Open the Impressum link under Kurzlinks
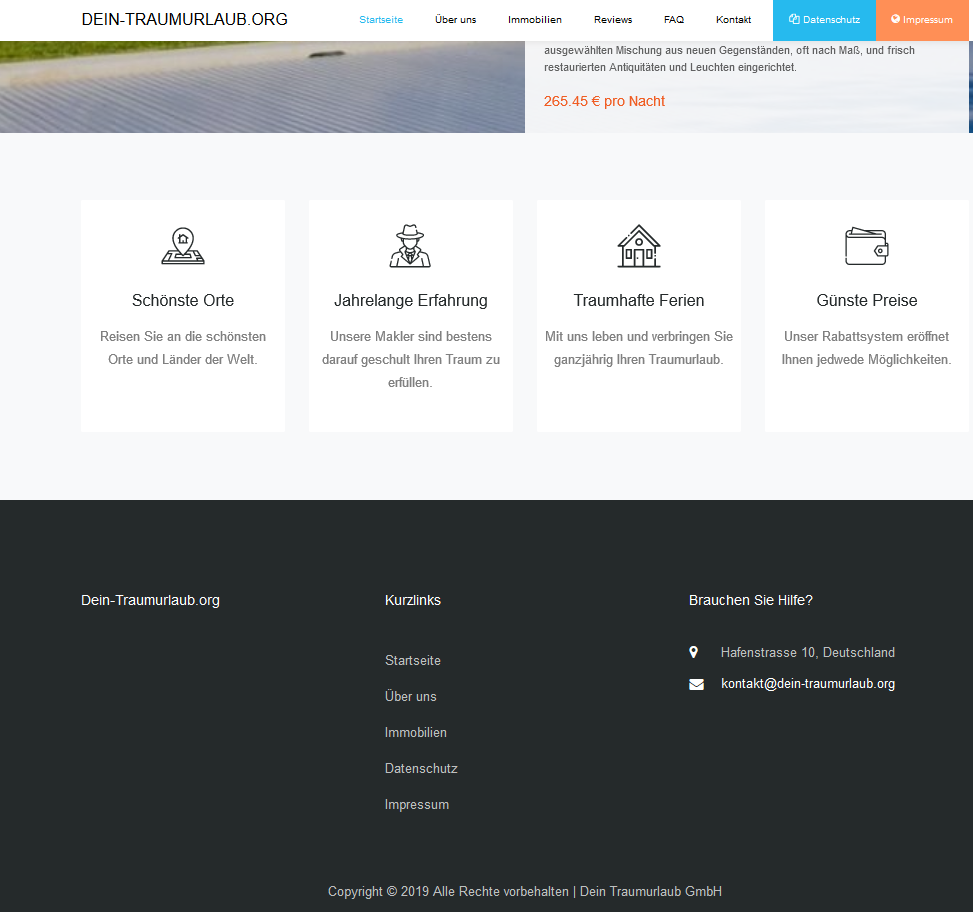Viewport: 973px width, 912px height. click(x=416, y=805)
